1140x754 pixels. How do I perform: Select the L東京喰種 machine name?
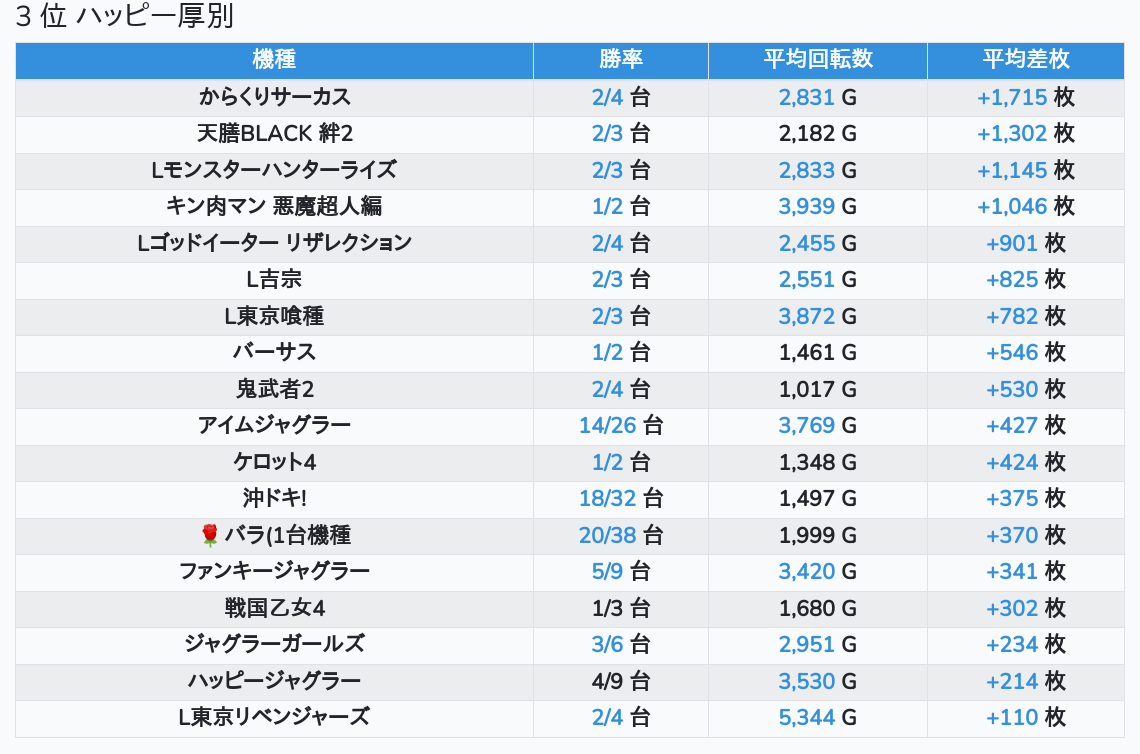(x=274, y=316)
